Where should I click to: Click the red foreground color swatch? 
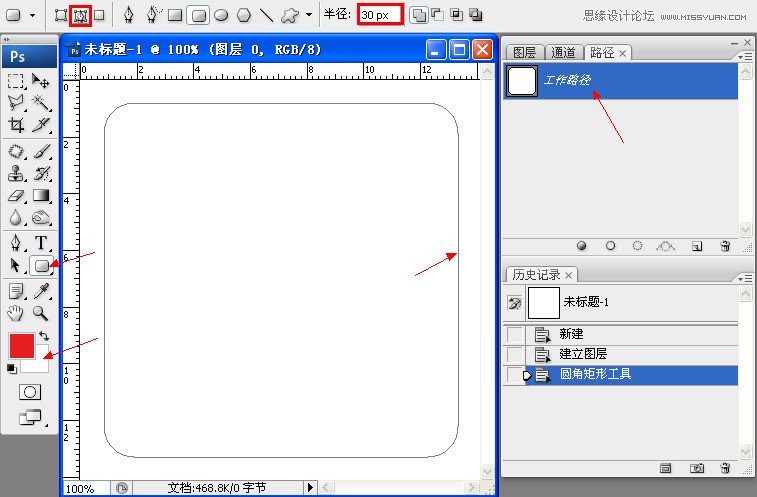(22, 345)
